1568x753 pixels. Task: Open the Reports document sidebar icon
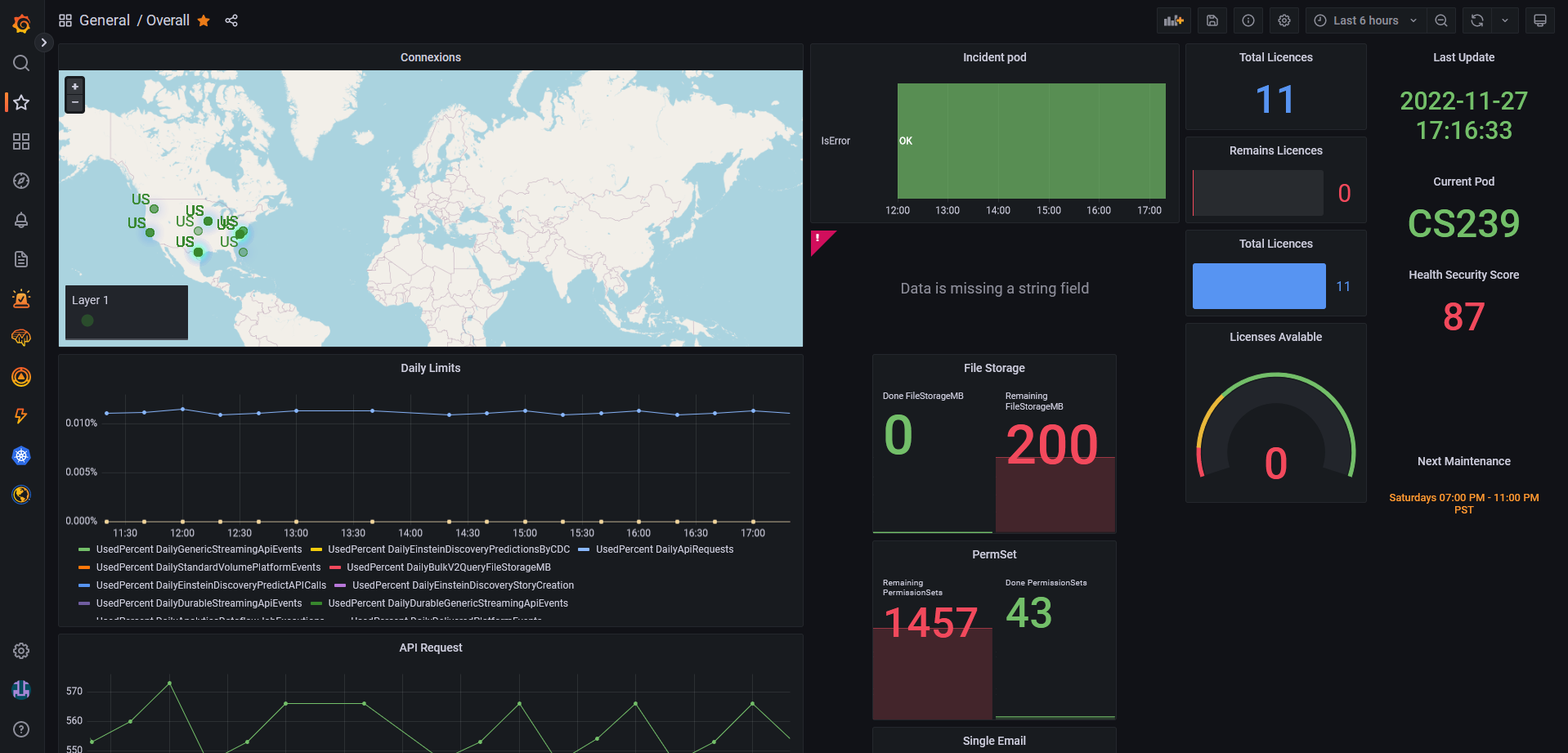tap(21, 259)
